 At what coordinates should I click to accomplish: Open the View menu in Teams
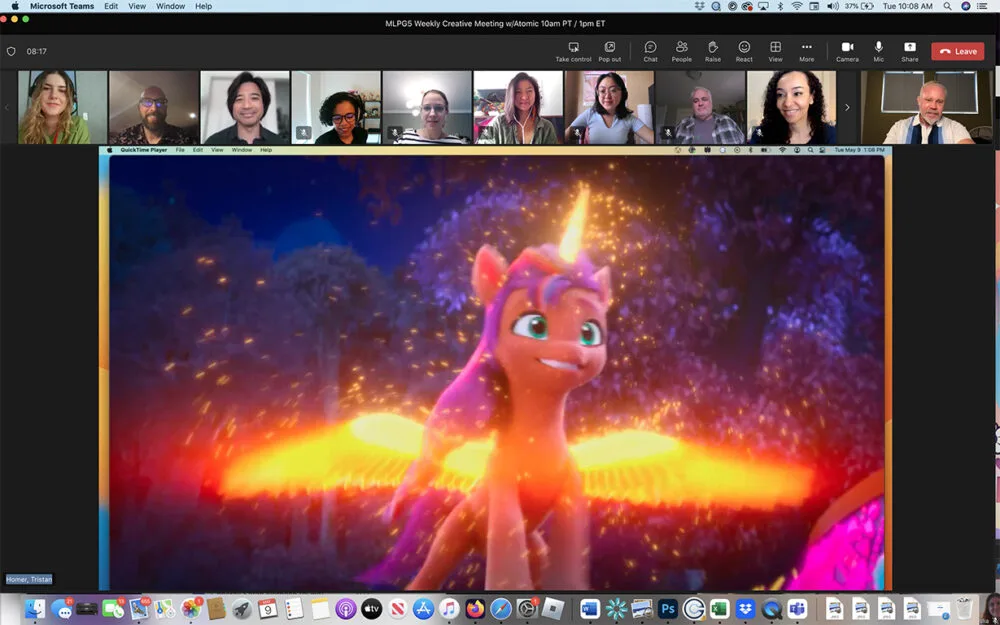[137, 6]
